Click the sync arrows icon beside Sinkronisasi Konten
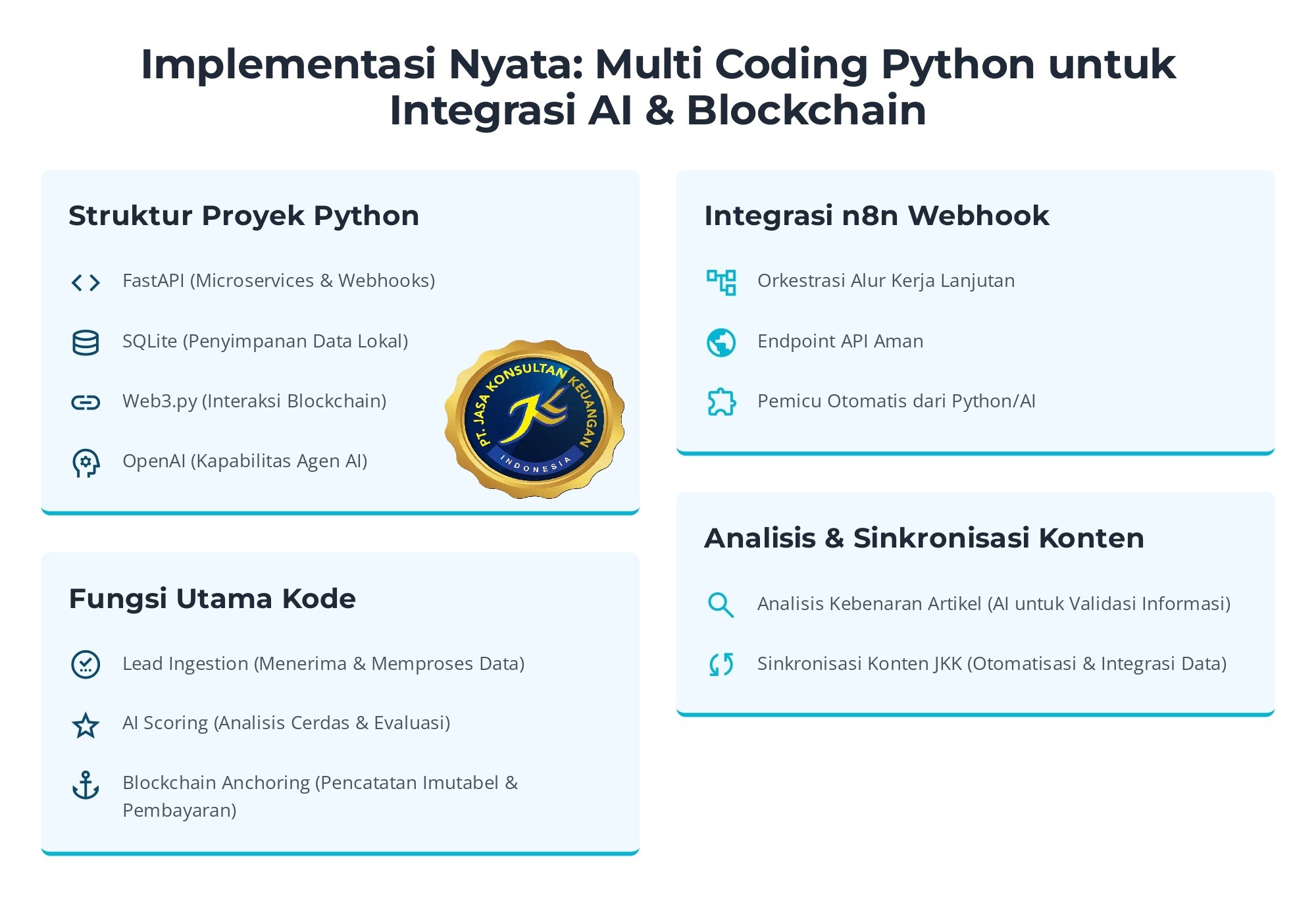The image size is (1316, 897). tap(721, 664)
